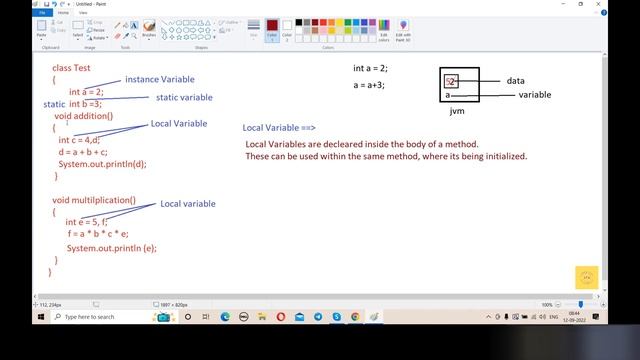Click the zoom out minus button
Image resolution: width=640 pixels, height=360 pixels.
click(558, 304)
